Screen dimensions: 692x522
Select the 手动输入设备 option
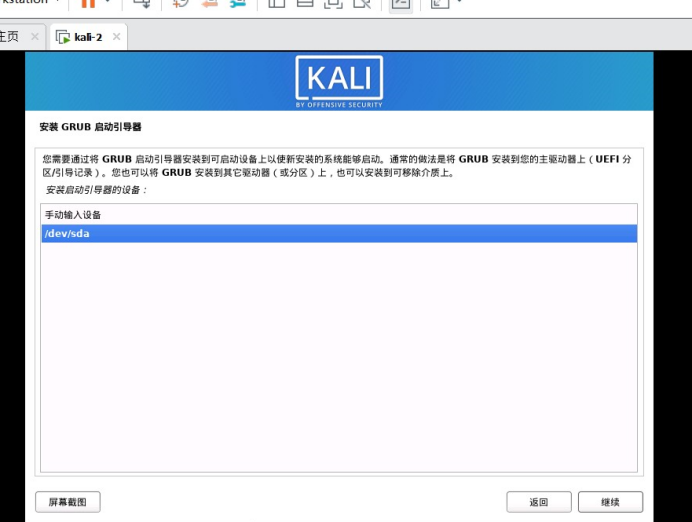[x=339, y=215]
